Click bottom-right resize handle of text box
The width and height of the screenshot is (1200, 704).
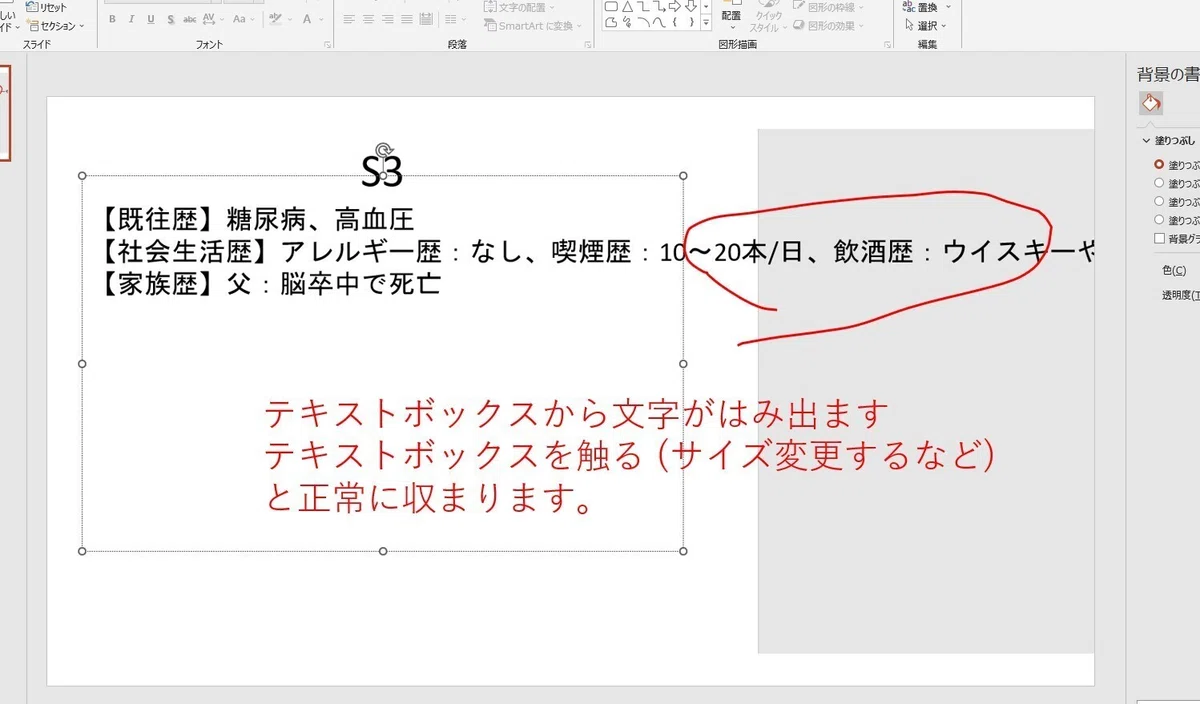[683, 551]
